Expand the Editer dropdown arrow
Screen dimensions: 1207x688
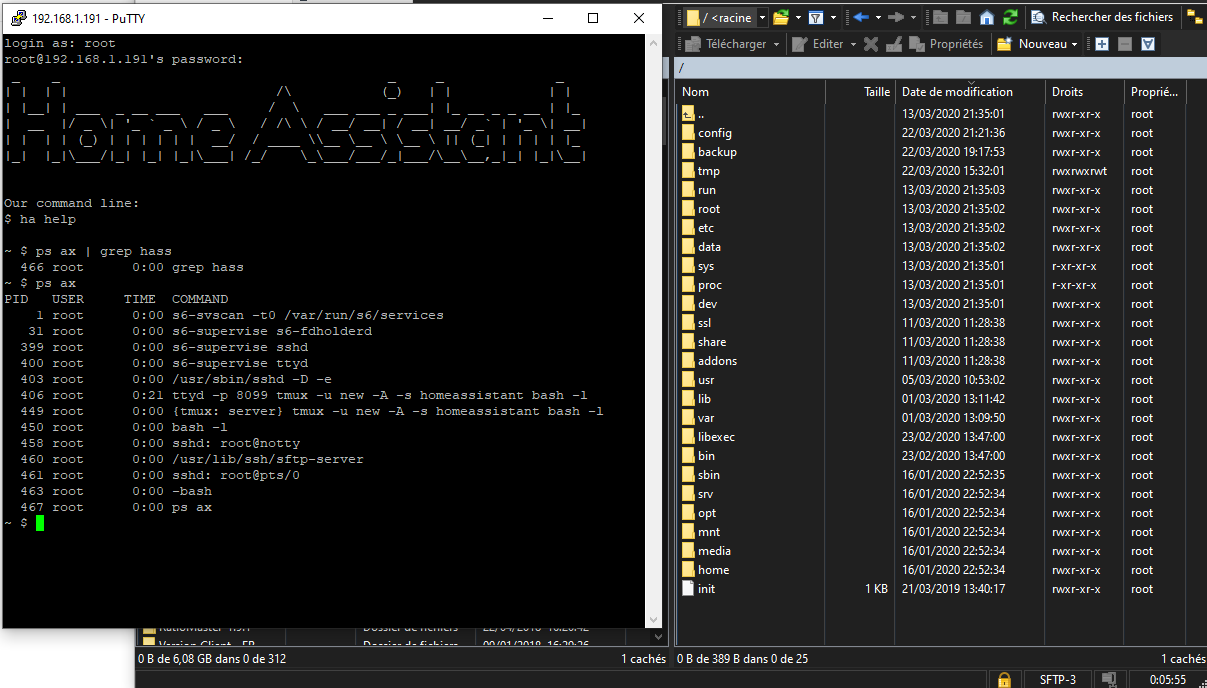pos(853,44)
